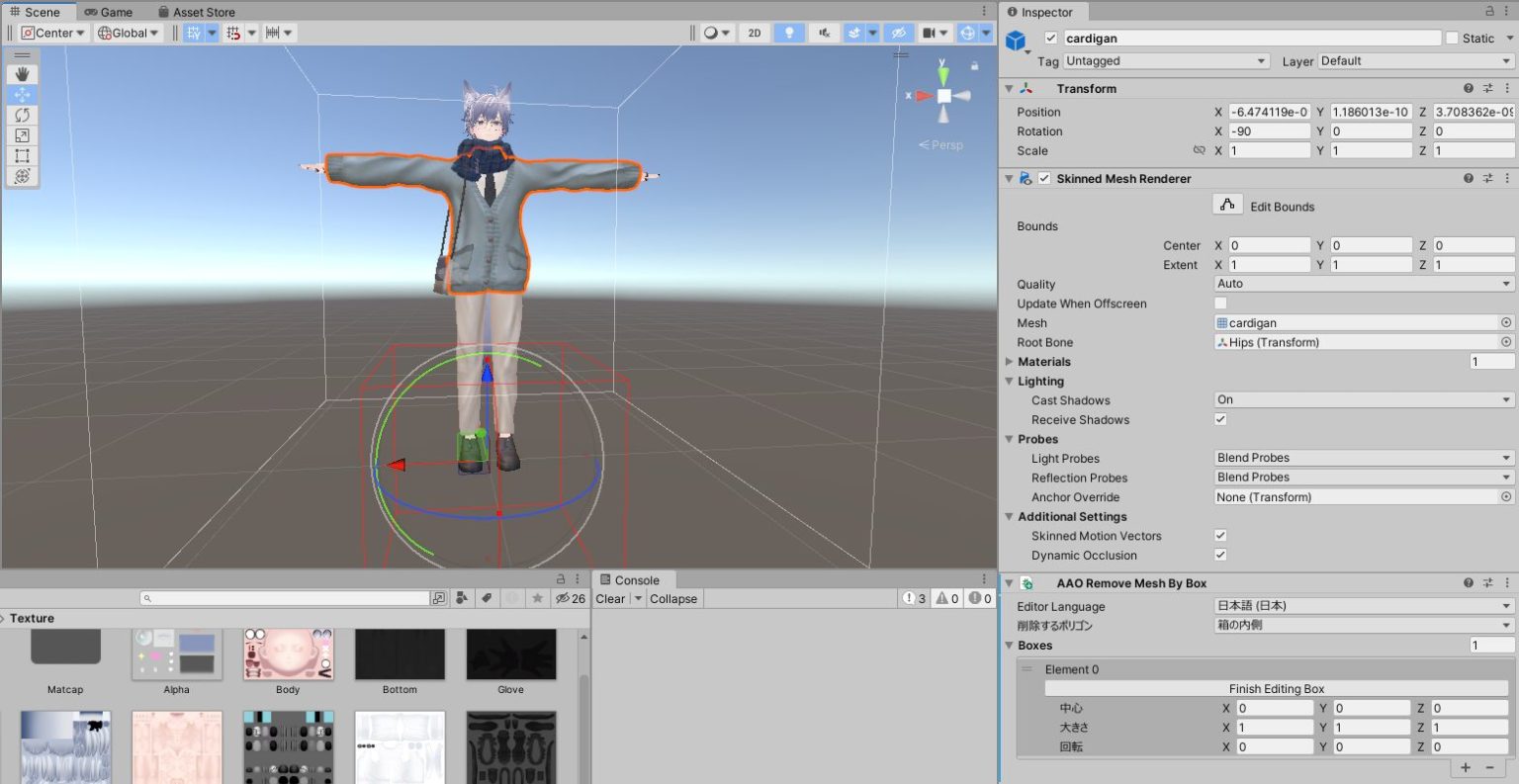The height and width of the screenshot is (784, 1519).
Task: Toggle scene lighting in the Scene view toolbar
Action: 786,33
